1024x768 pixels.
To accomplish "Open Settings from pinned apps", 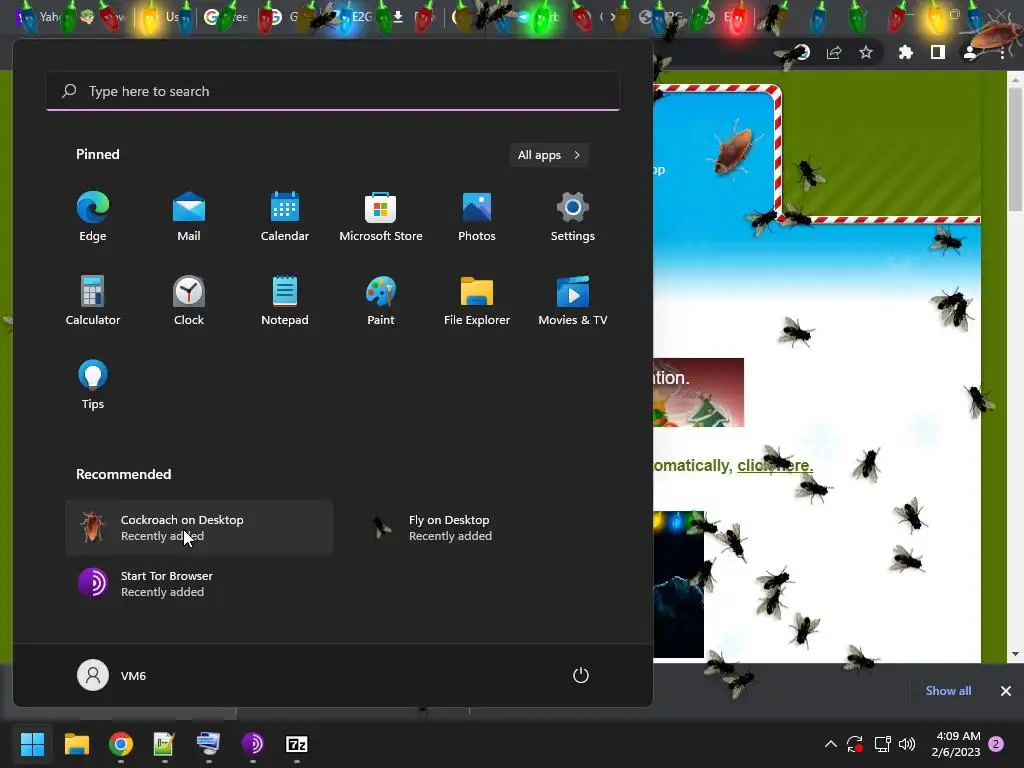I will point(573,217).
